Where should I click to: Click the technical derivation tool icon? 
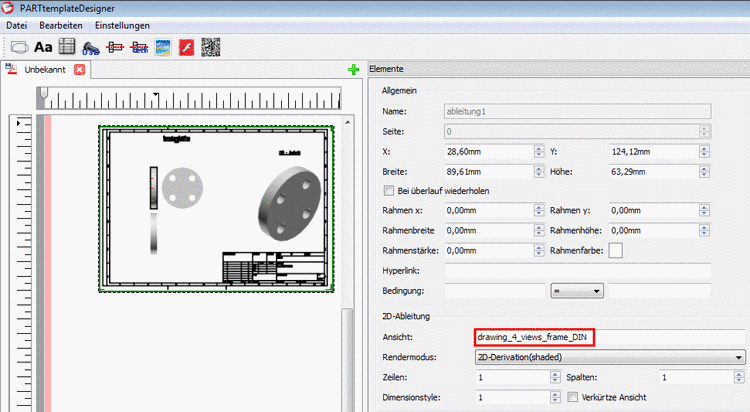(139, 47)
